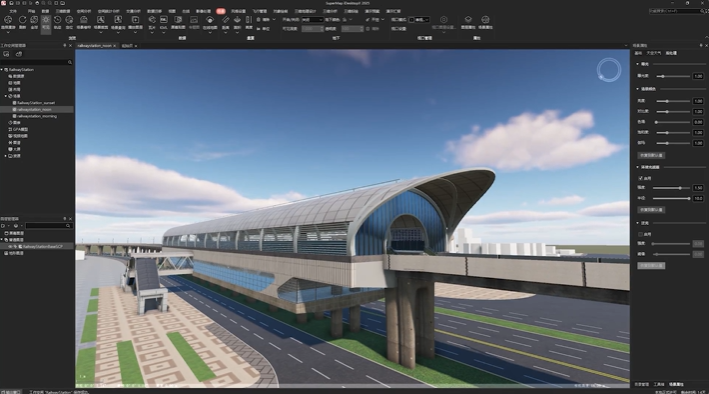
Task: Click the full-extent globe icon in ribbon
Action: tap(34, 22)
